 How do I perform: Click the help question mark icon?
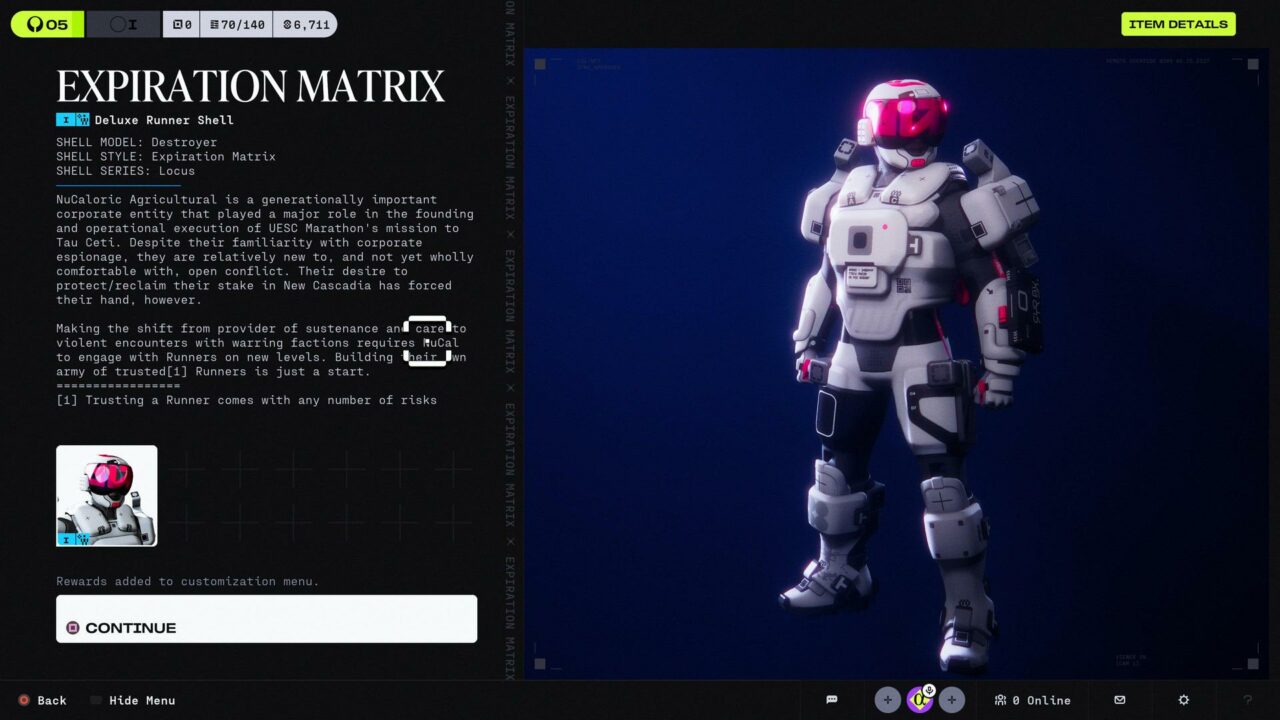(x=1247, y=700)
